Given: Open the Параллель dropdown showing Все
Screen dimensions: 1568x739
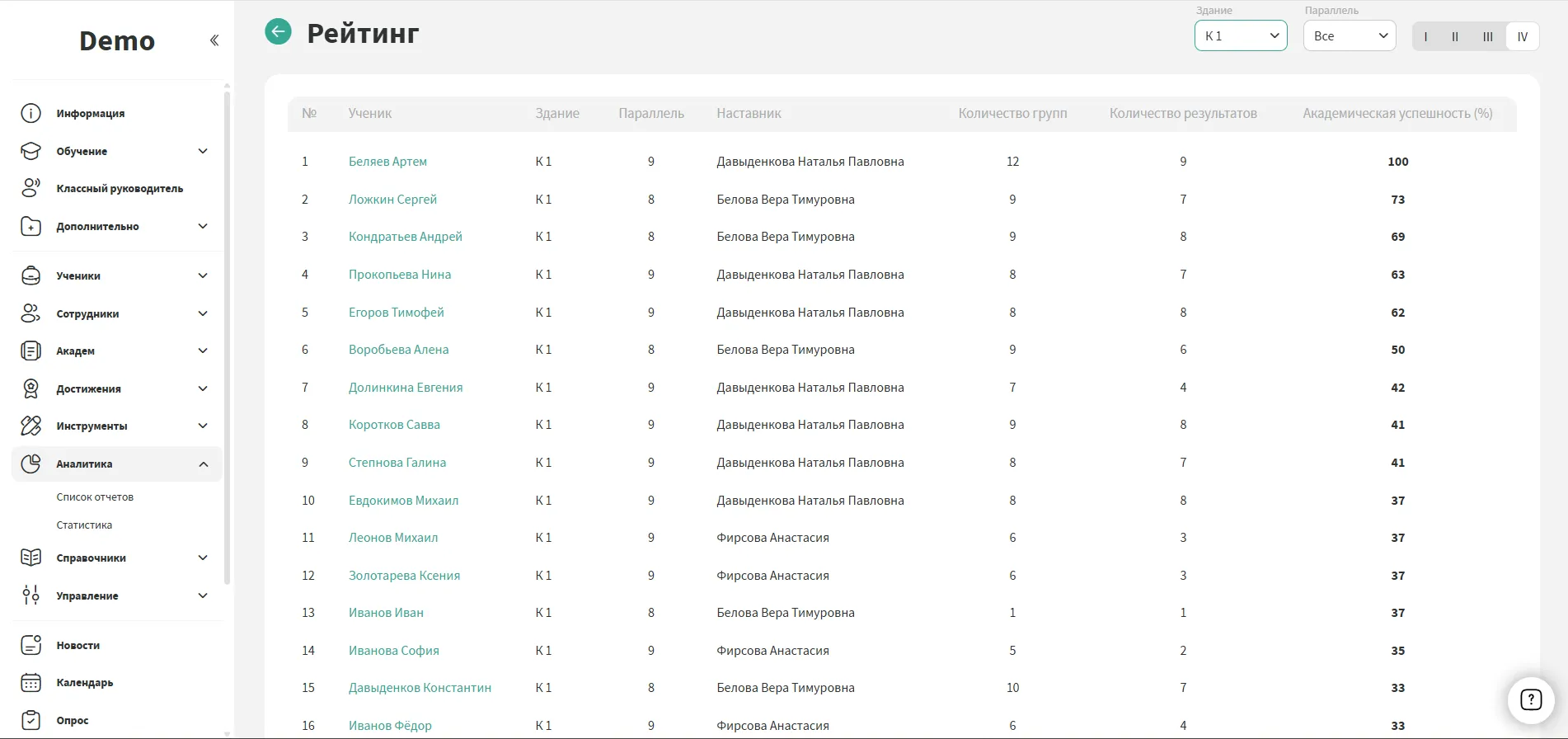Looking at the screenshot, I should 1349,36.
